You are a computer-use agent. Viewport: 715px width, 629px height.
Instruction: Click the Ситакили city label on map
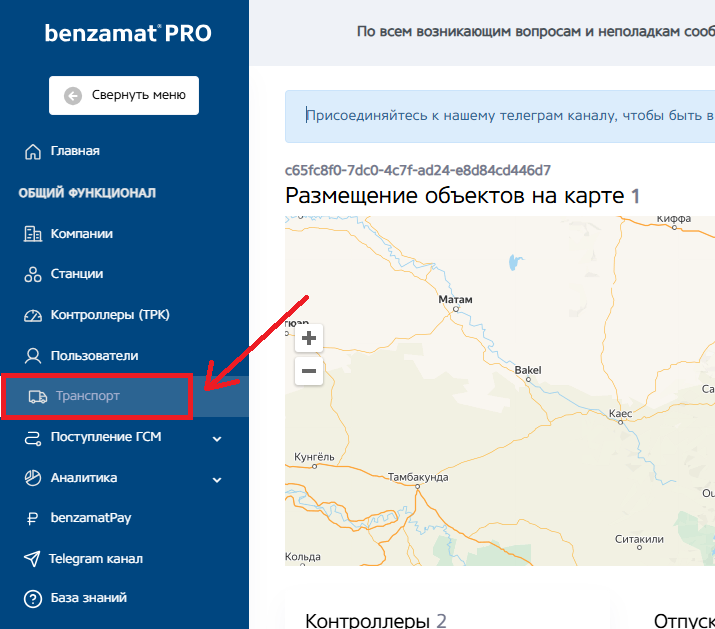coord(639,539)
